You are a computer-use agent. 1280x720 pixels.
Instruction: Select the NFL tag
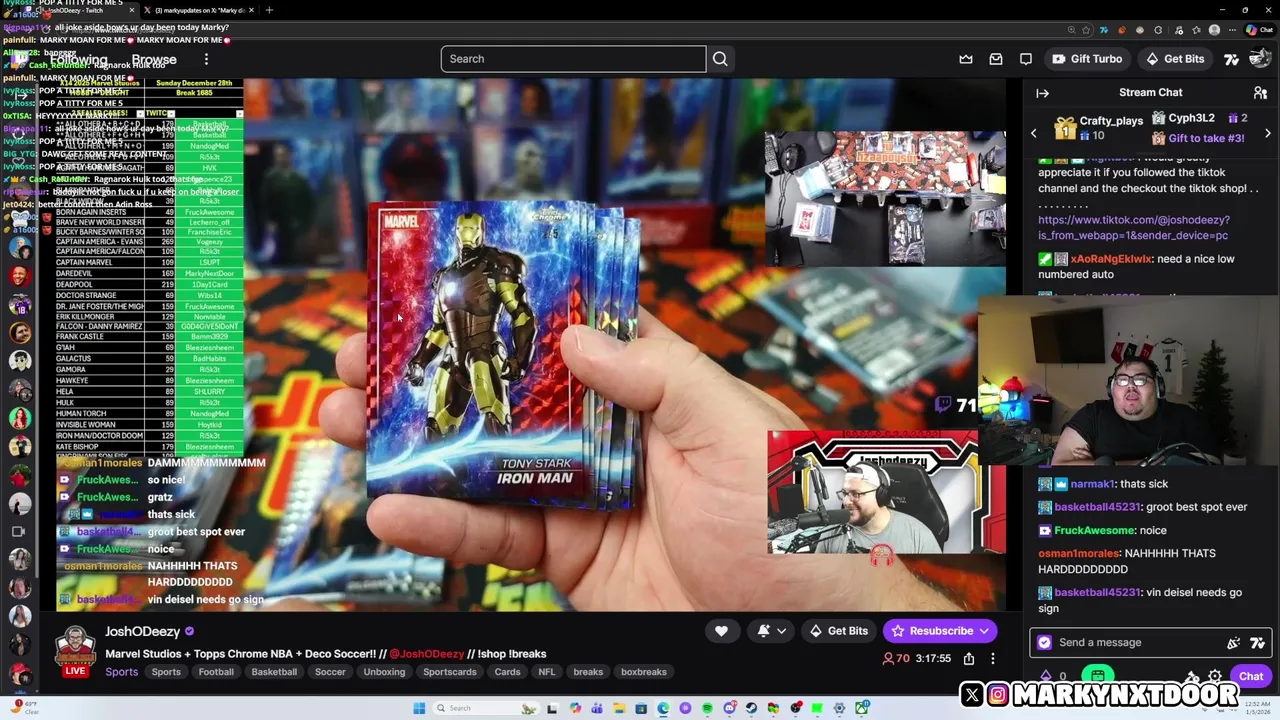click(x=547, y=672)
